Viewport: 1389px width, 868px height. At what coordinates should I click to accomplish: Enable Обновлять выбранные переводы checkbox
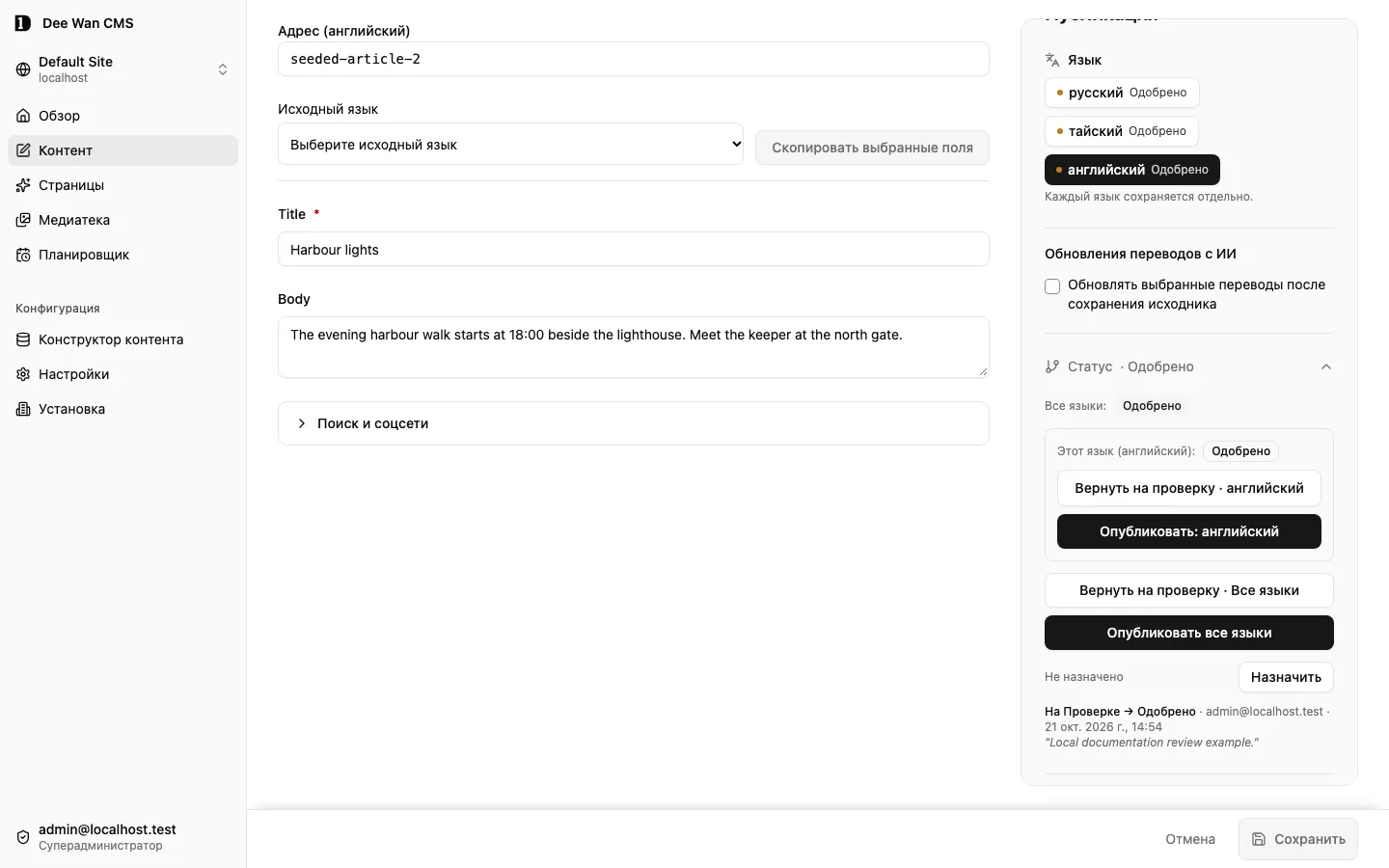[x=1052, y=286]
